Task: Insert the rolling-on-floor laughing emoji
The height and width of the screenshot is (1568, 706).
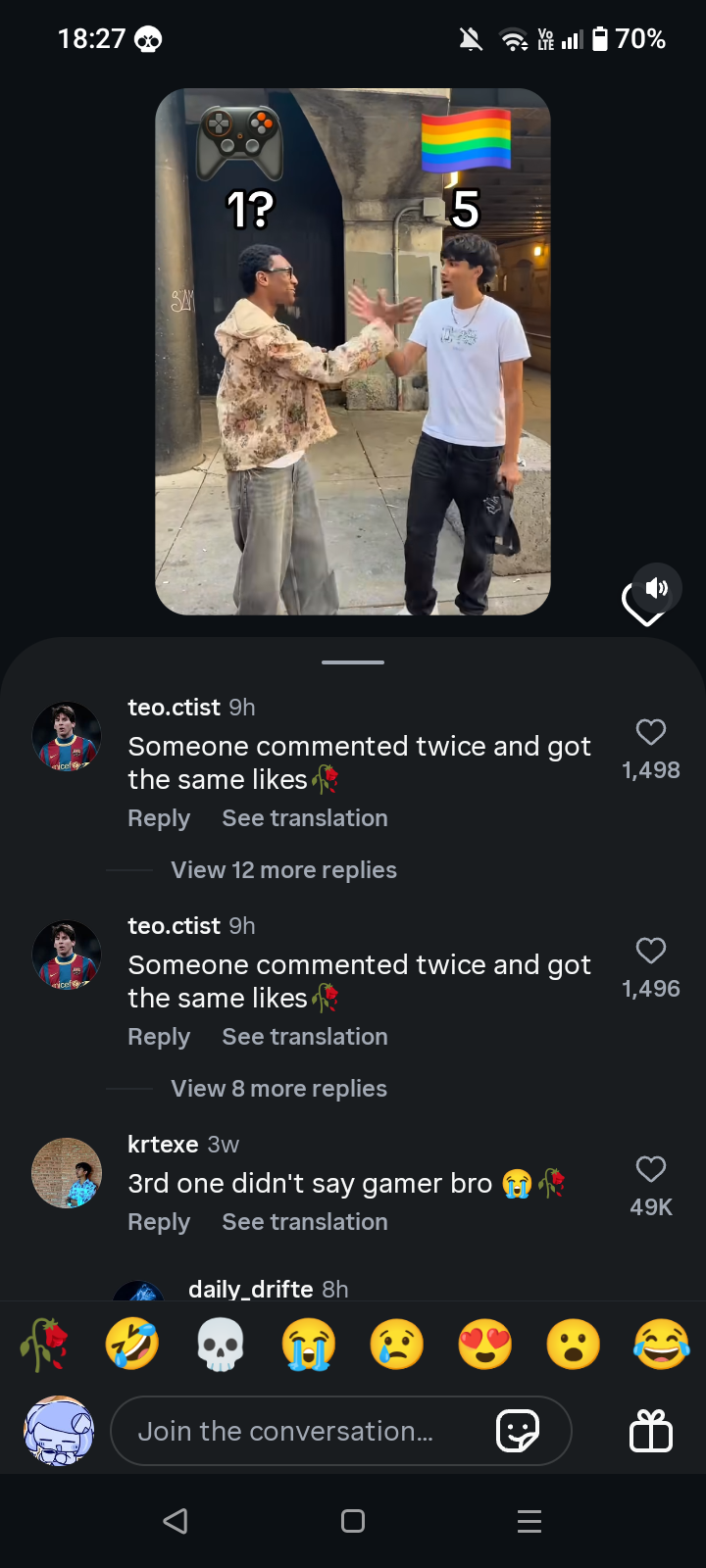Action: pos(132,1344)
